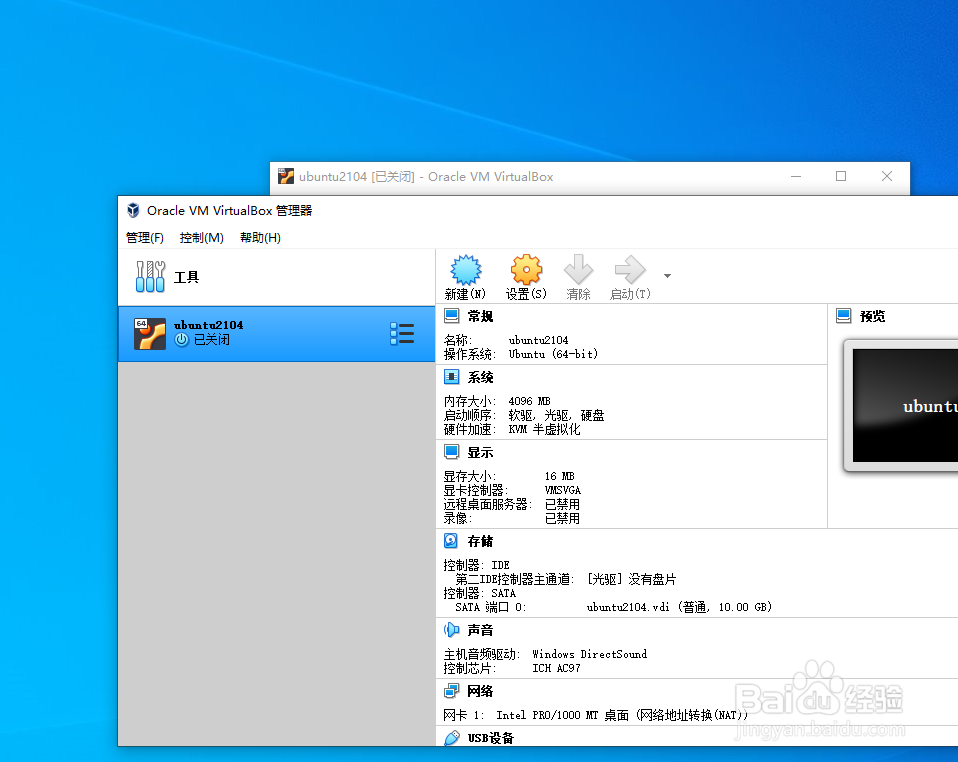This screenshot has height=762, width=958.
Task: Select the 工具 label in sidebar
Action: point(186,277)
